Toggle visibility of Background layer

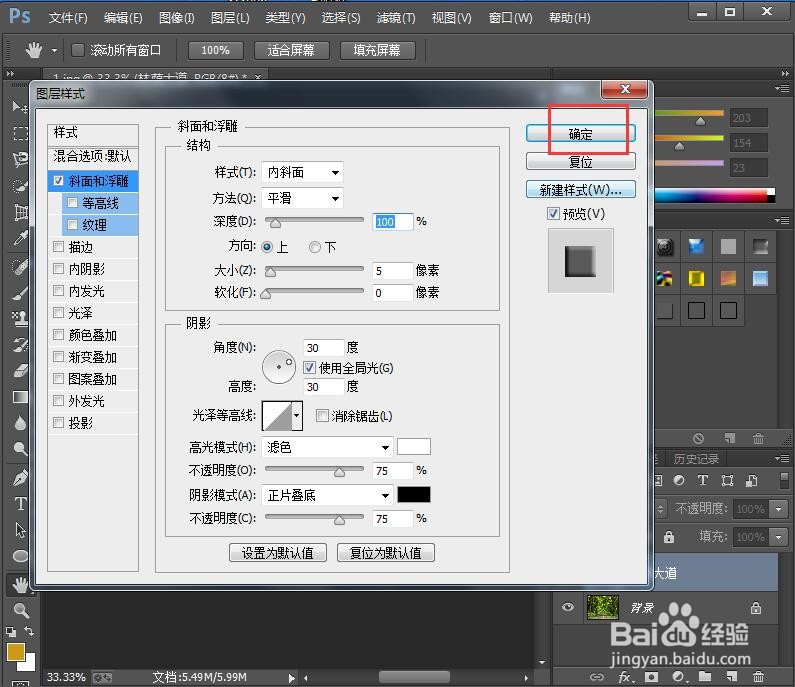point(568,607)
